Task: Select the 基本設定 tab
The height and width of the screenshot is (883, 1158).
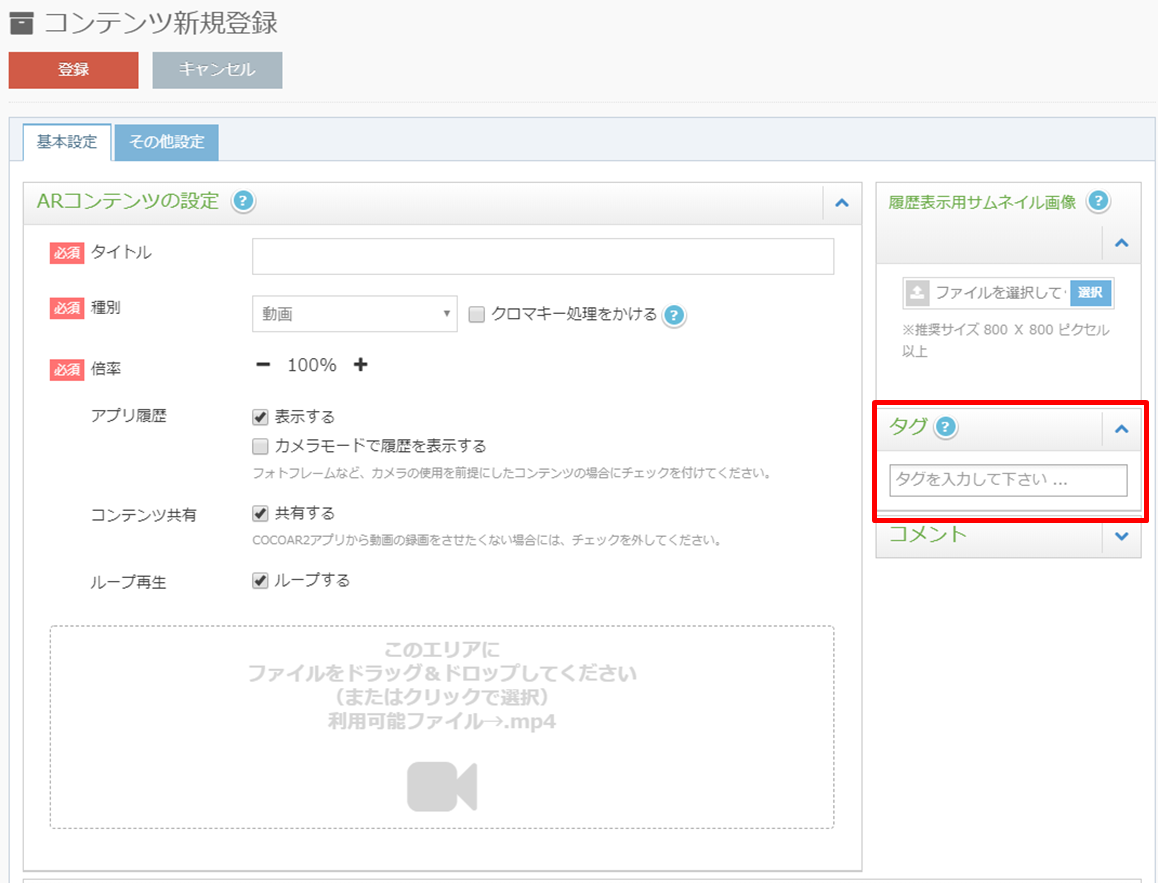Action: coord(67,142)
